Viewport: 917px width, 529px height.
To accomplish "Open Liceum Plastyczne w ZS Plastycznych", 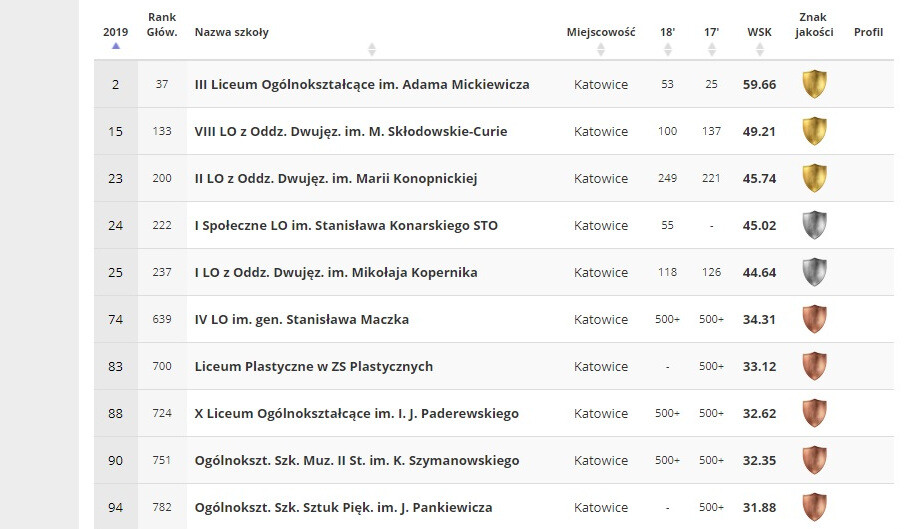I will pyautogui.click(x=314, y=367).
